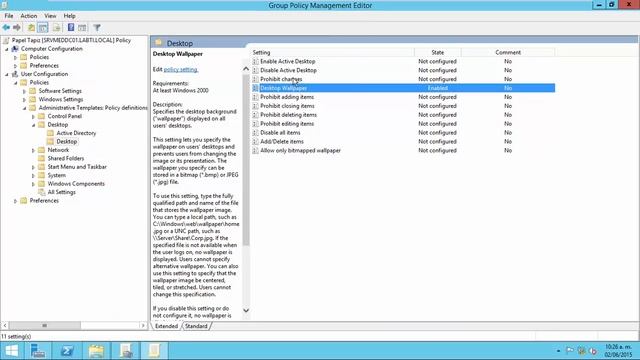Click the Up one level folder icon
640x360 pixels.
31,27
